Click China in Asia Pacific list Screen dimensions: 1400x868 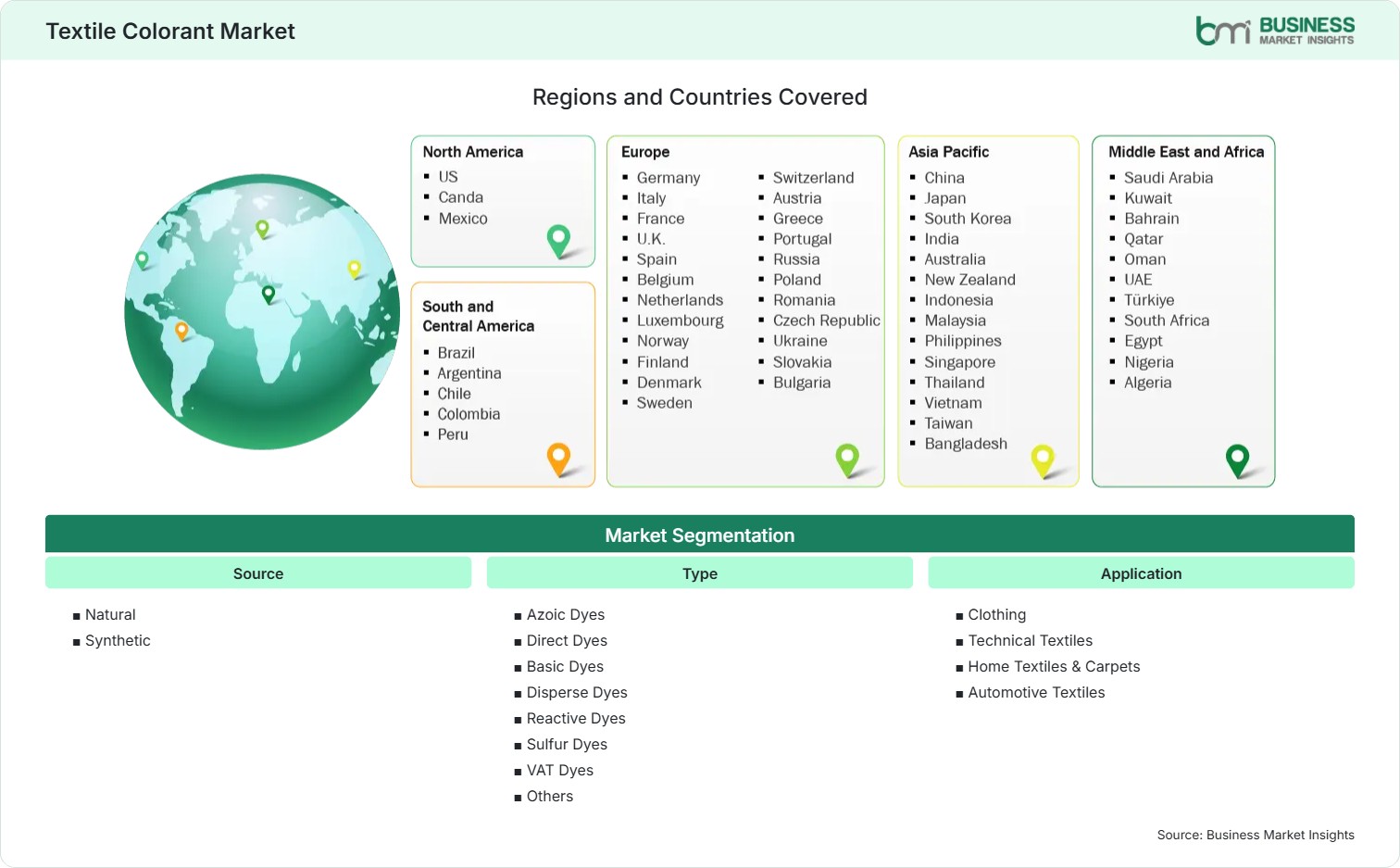pyautogui.click(x=944, y=178)
